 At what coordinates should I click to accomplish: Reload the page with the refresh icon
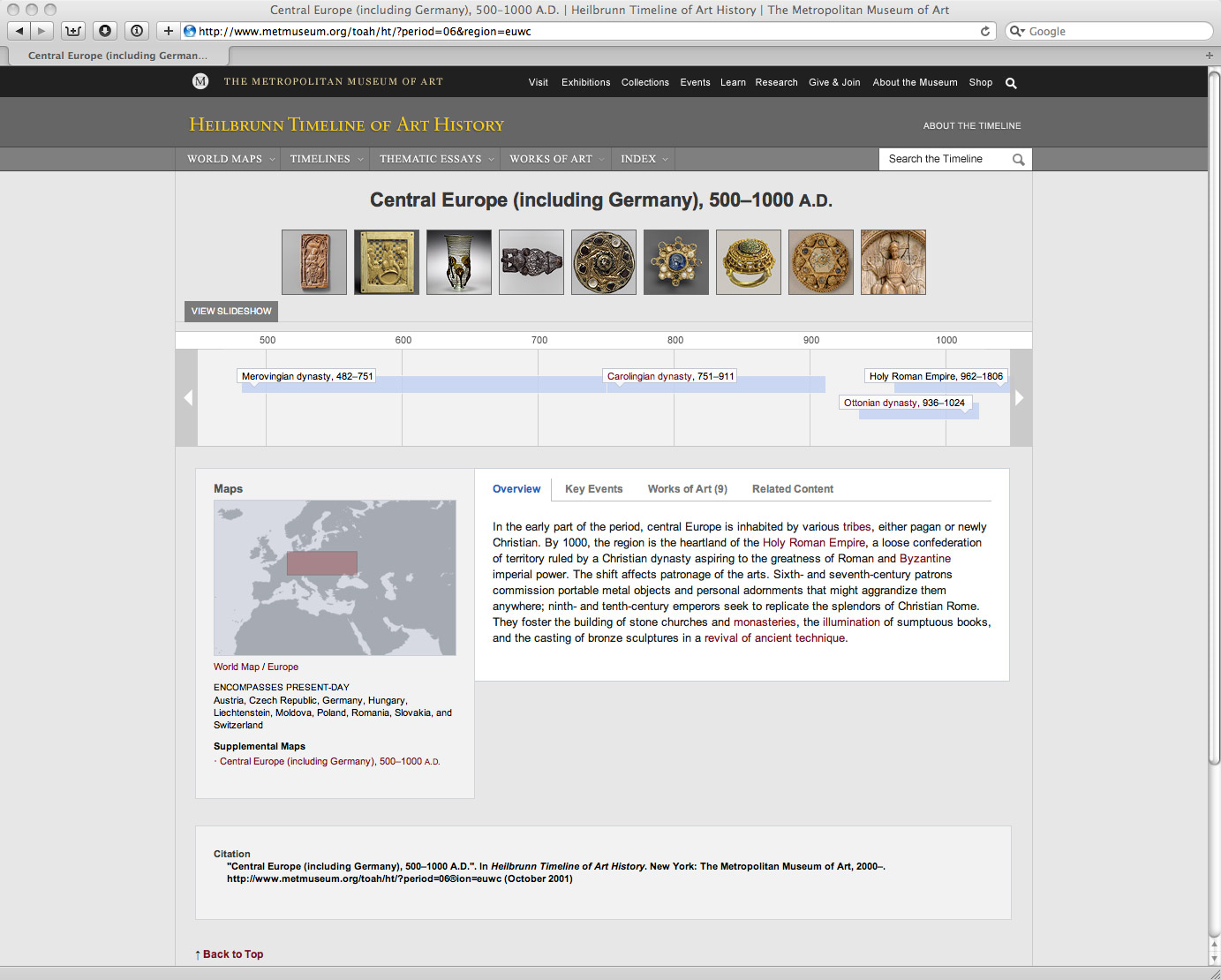(985, 31)
